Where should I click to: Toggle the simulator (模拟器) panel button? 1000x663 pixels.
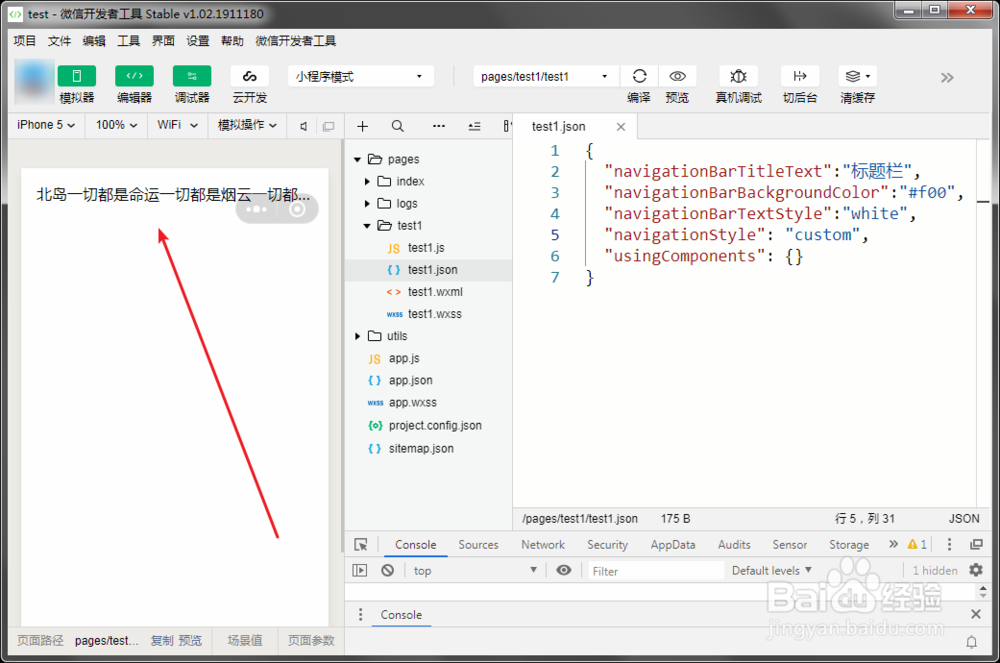pos(77,76)
